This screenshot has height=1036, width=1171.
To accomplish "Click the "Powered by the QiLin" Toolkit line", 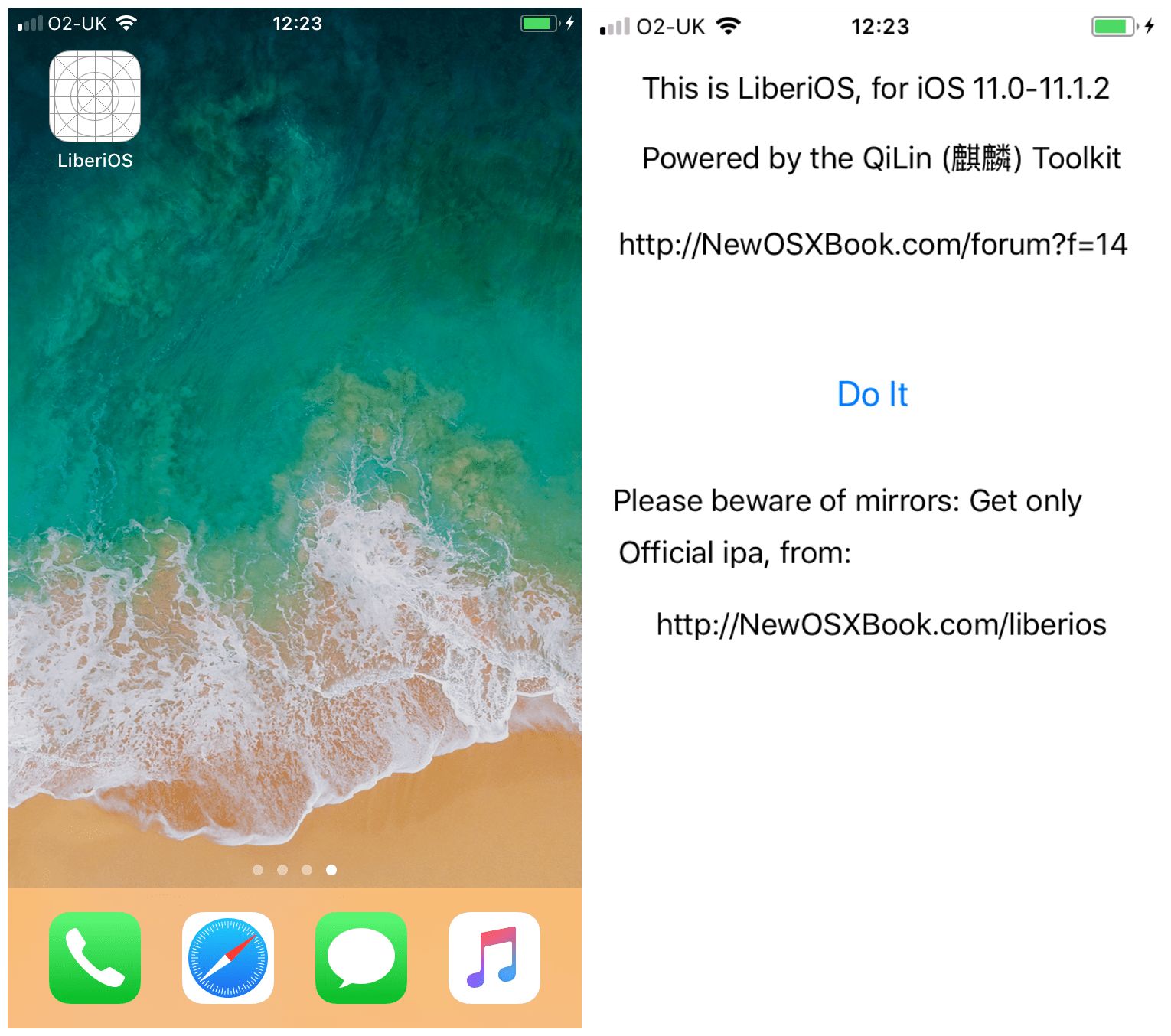I will click(x=881, y=158).
